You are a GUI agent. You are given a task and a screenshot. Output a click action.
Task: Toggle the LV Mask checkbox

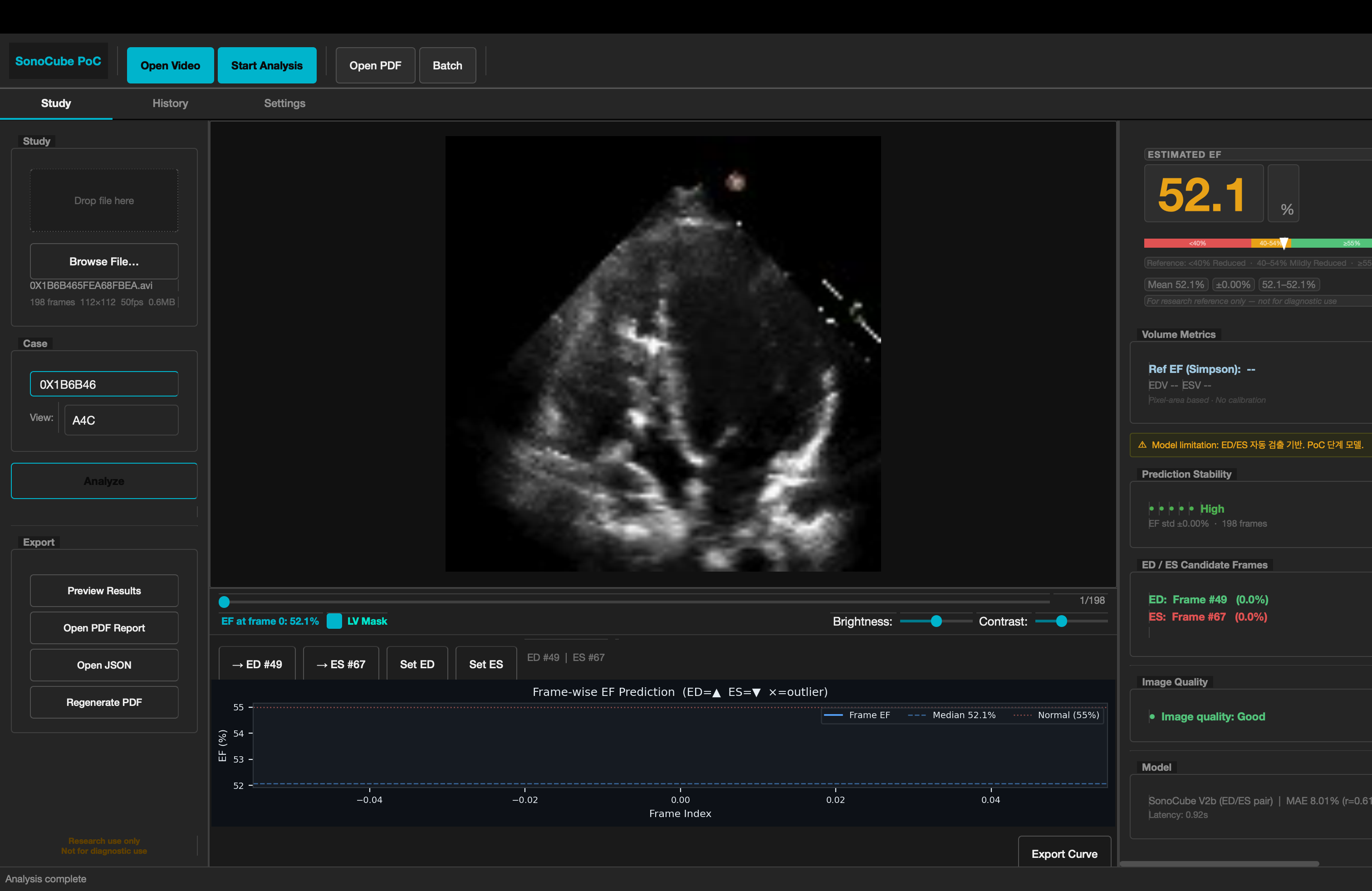tap(334, 621)
